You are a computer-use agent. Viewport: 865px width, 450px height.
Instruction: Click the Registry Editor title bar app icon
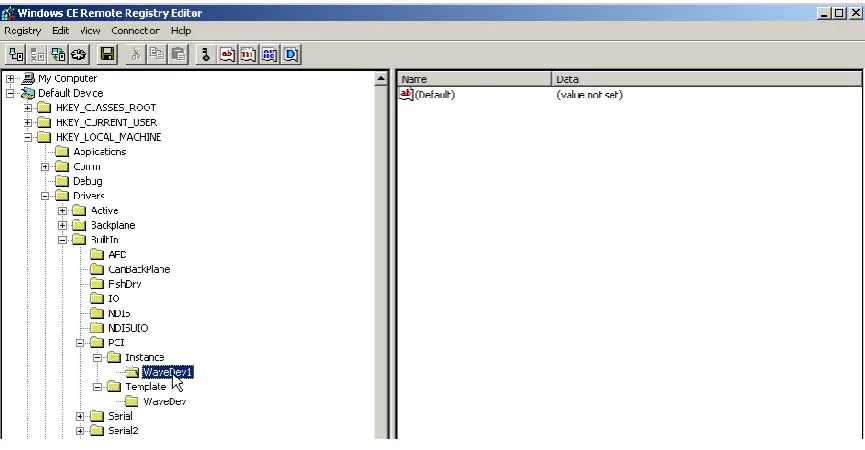8,13
